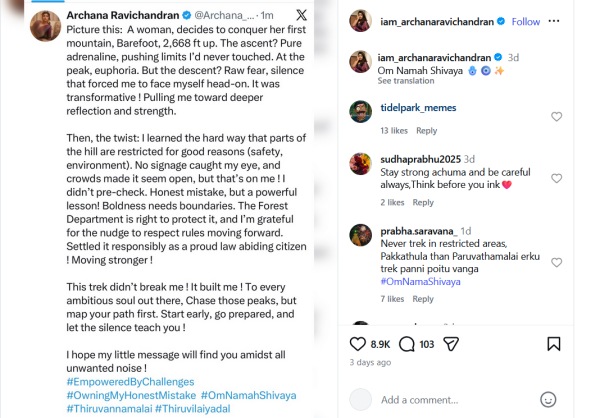Screen dimensions: 600x418
Task: Open iam_archanaravichandran's profile picture in header
Action: (x=361, y=21)
